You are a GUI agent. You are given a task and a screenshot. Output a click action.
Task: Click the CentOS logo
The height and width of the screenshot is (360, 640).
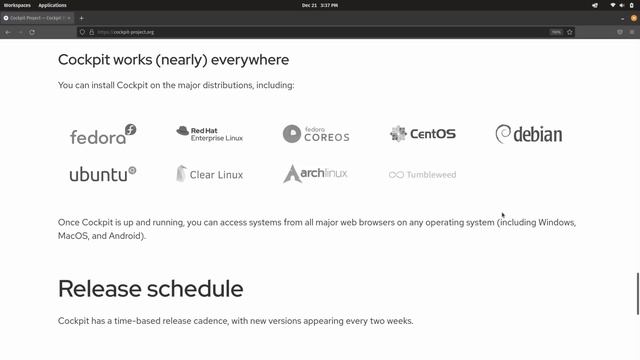(422, 133)
